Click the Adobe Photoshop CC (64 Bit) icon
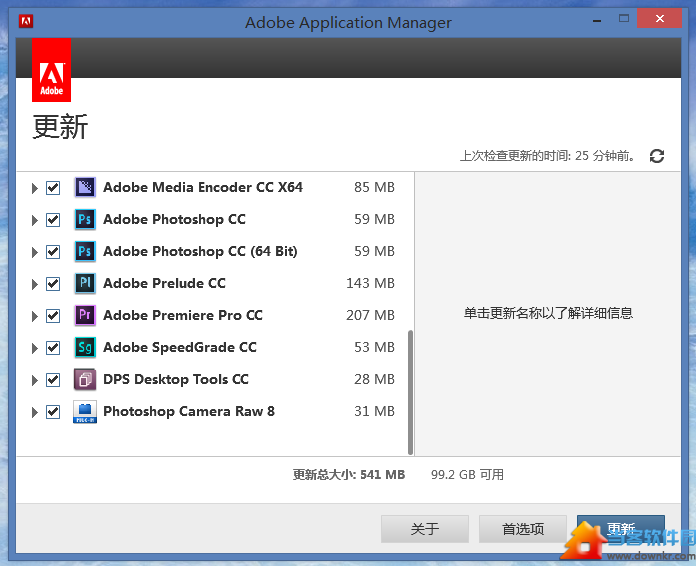The height and width of the screenshot is (566, 696). [85, 251]
